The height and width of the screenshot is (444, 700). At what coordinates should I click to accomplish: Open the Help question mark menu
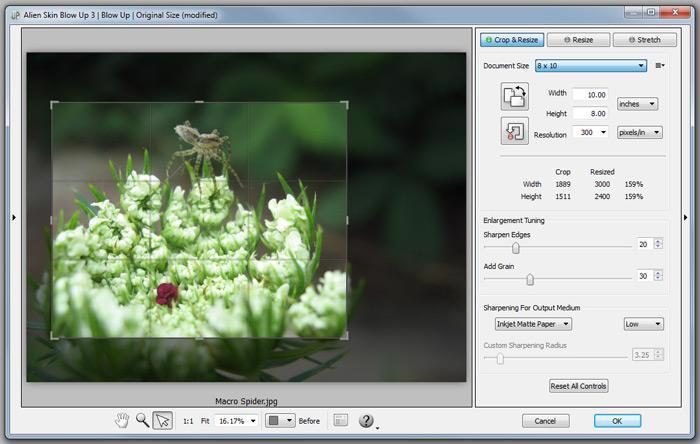366,421
